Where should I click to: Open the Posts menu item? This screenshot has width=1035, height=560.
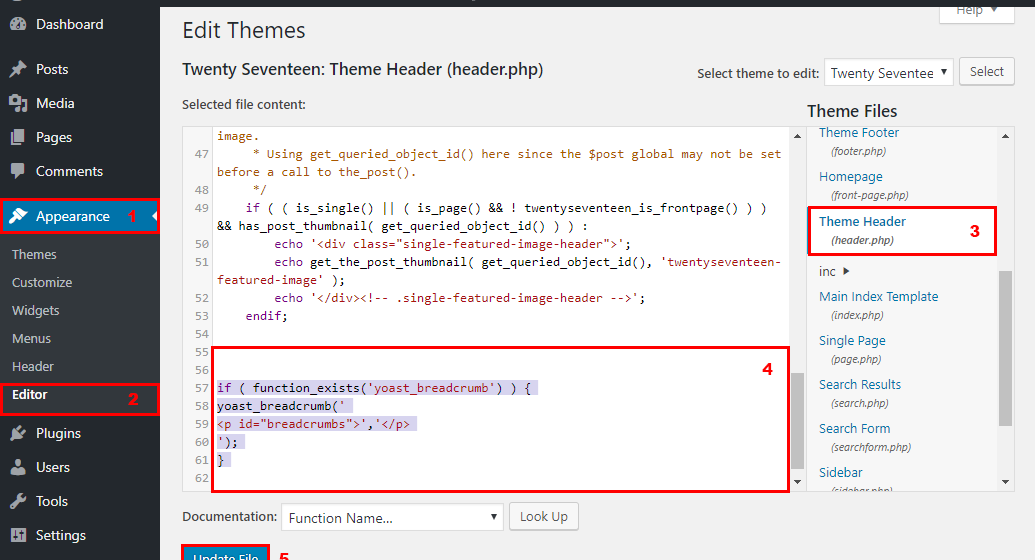52,69
